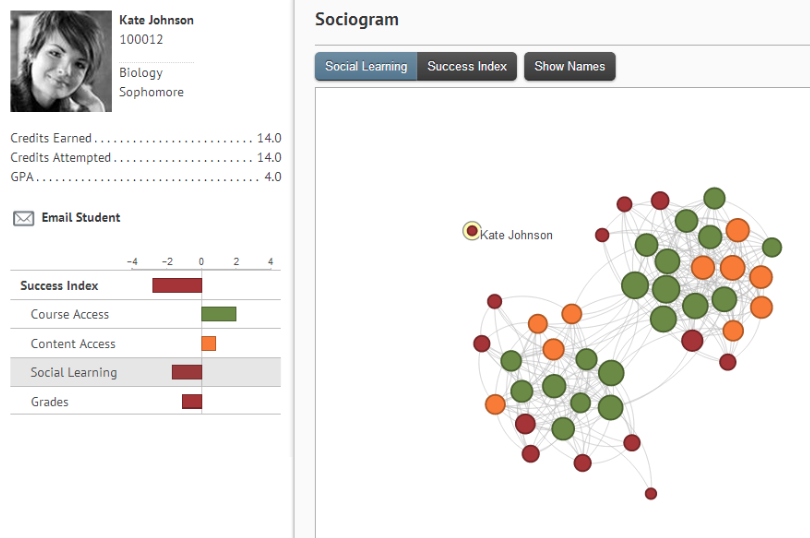Click the top green node in upper cluster
Screen dimensions: 810x538
(714, 198)
